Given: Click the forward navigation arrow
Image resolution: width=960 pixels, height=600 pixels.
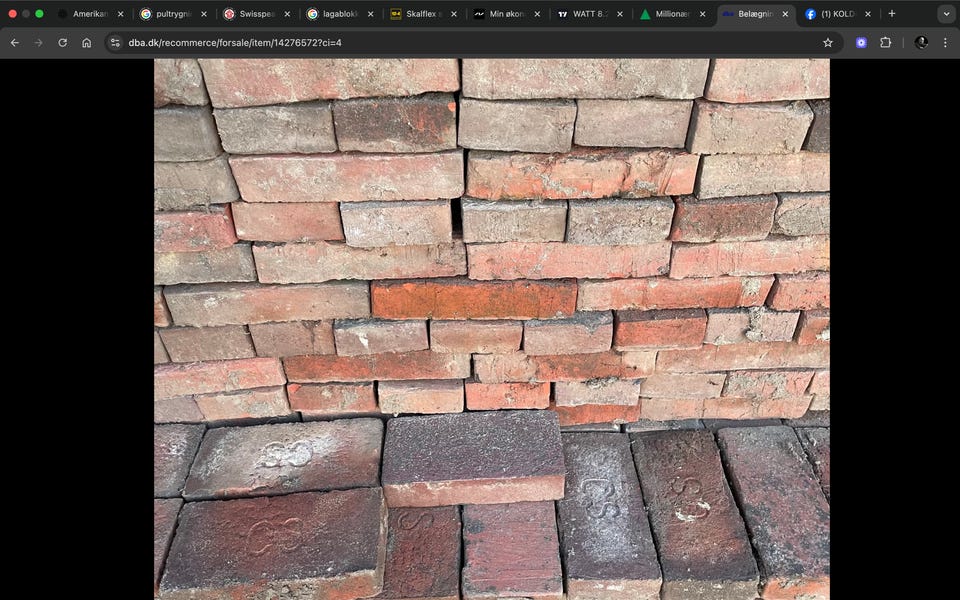Looking at the screenshot, I should click(39, 43).
